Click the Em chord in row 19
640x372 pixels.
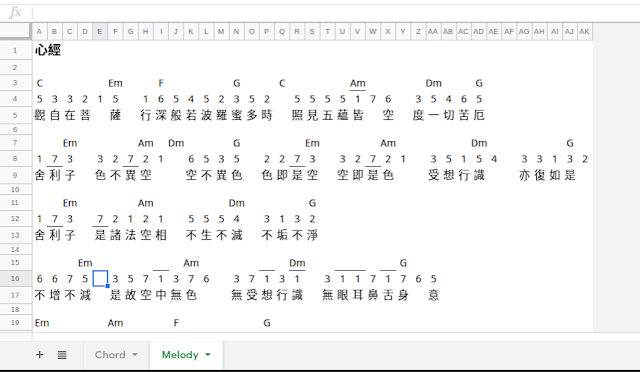(x=42, y=323)
